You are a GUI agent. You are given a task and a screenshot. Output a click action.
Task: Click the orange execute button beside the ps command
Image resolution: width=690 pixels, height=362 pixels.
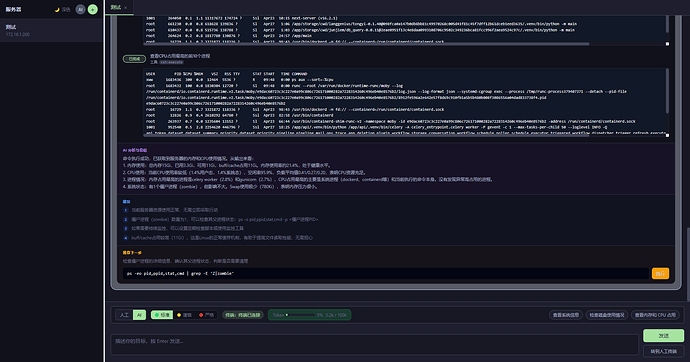[x=660, y=274]
